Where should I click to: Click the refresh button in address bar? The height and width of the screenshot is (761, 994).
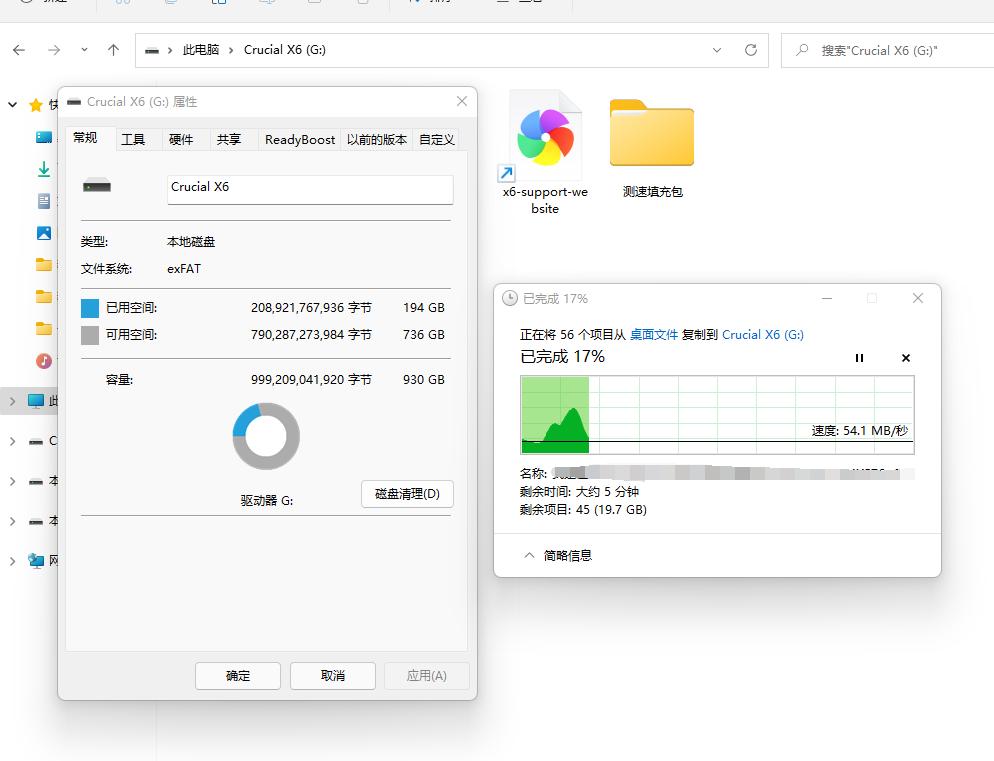pyautogui.click(x=751, y=50)
